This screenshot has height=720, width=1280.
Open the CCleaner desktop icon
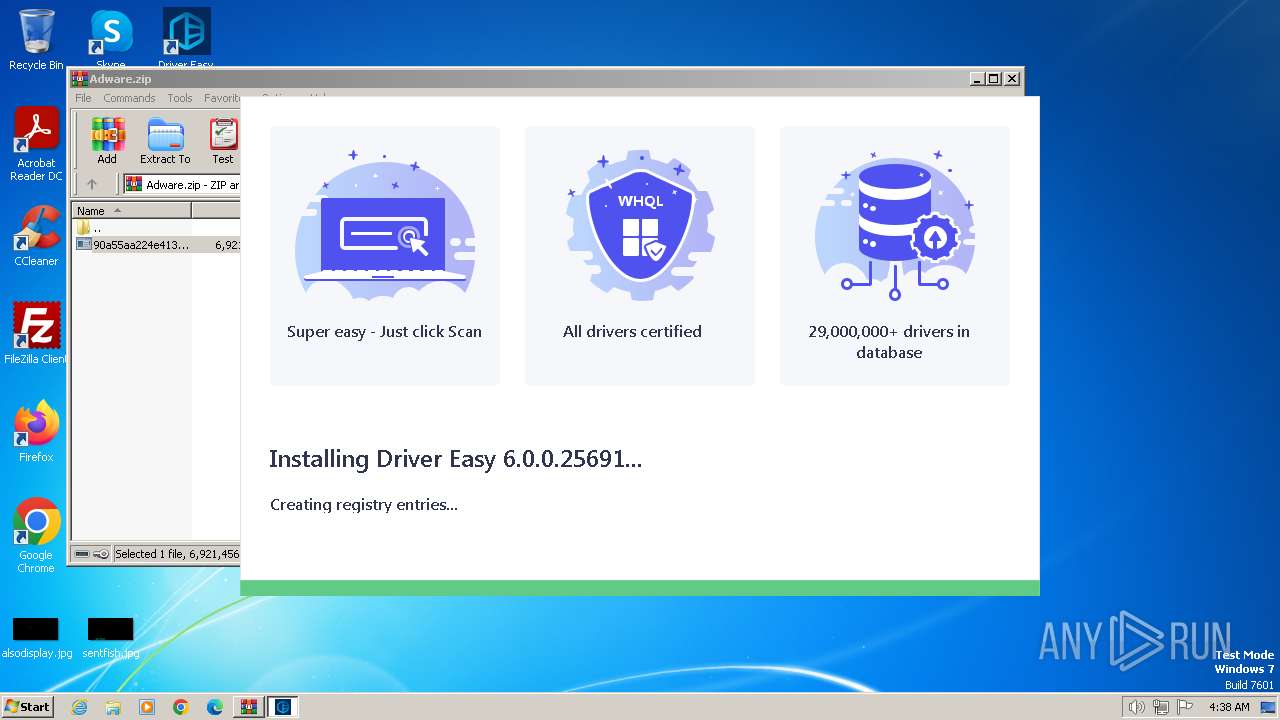pyautogui.click(x=36, y=236)
